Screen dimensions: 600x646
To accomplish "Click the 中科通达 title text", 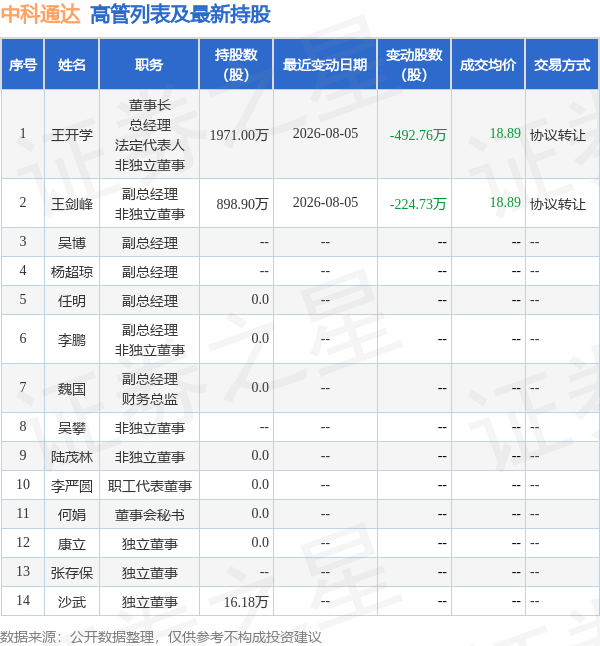I will [40, 14].
